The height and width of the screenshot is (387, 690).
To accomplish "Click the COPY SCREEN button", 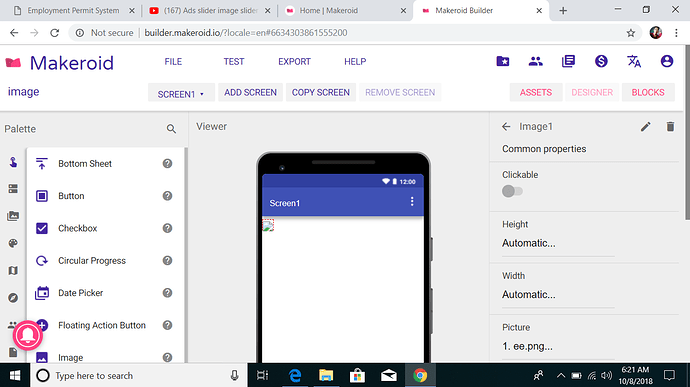I will [321, 92].
